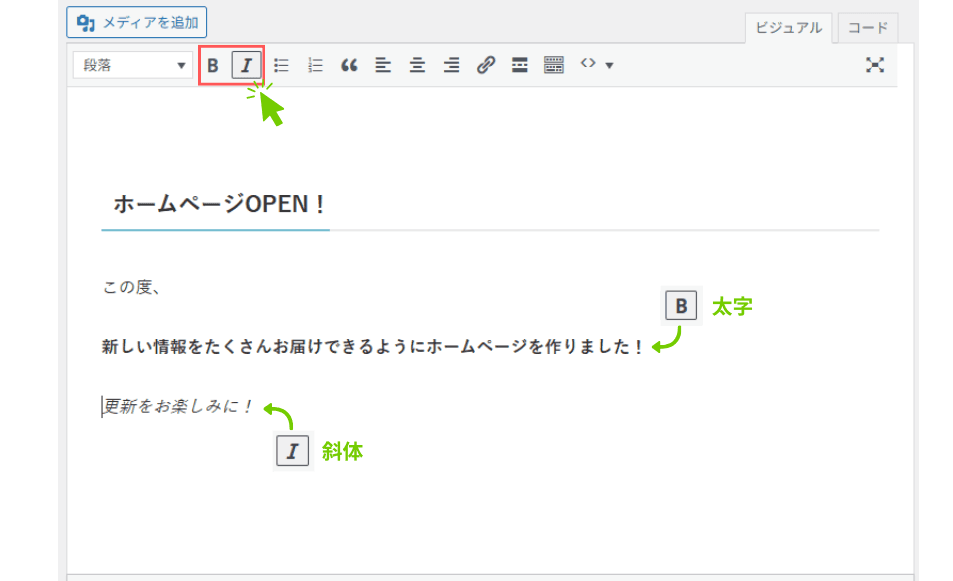This screenshot has width=953, height=581.
Task: Insert a numbered list
Action: 315,65
